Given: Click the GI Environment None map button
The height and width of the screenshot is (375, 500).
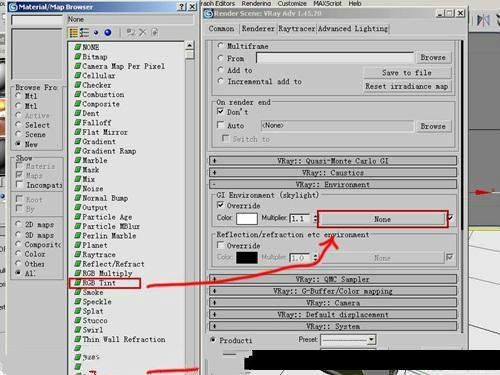Looking at the screenshot, I should point(382,219).
